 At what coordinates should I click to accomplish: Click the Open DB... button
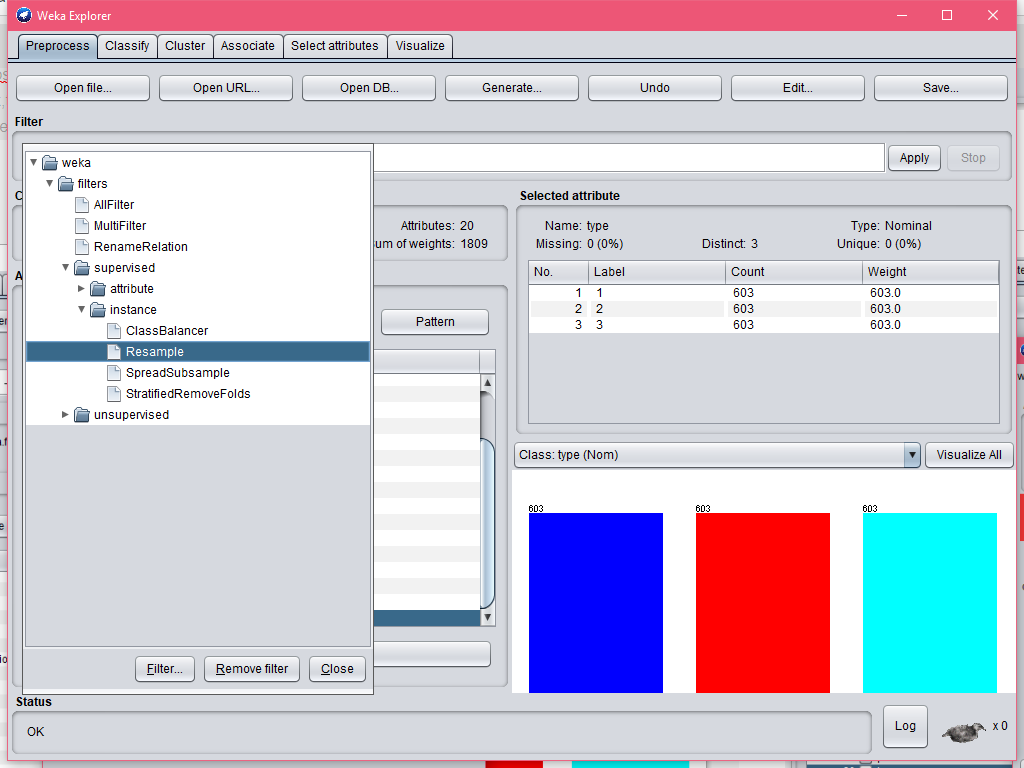[369, 88]
